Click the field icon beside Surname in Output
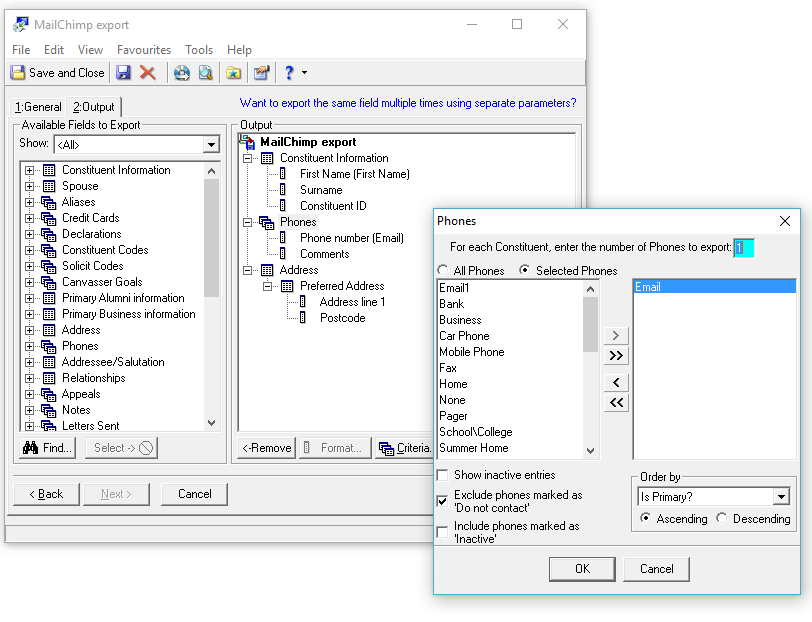This screenshot has height=622, width=812. coord(283,190)
